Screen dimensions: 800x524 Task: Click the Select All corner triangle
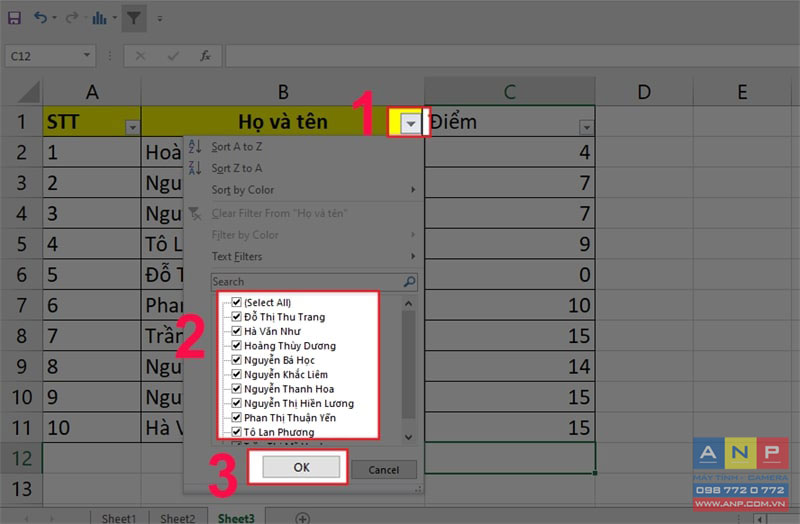[28, 92]
